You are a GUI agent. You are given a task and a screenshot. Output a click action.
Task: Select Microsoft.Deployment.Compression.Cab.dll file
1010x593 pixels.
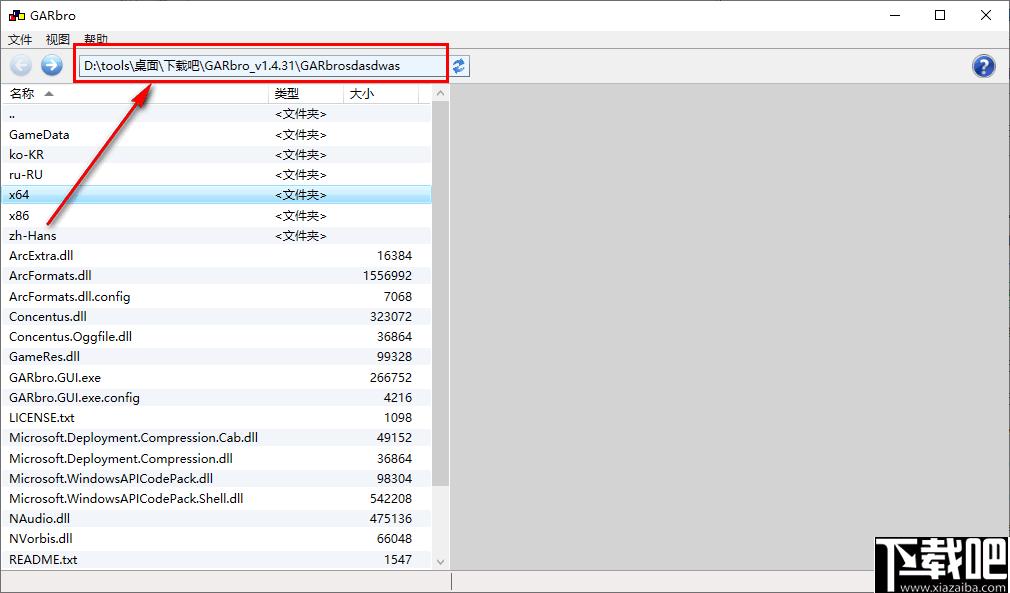coord(215,438)
